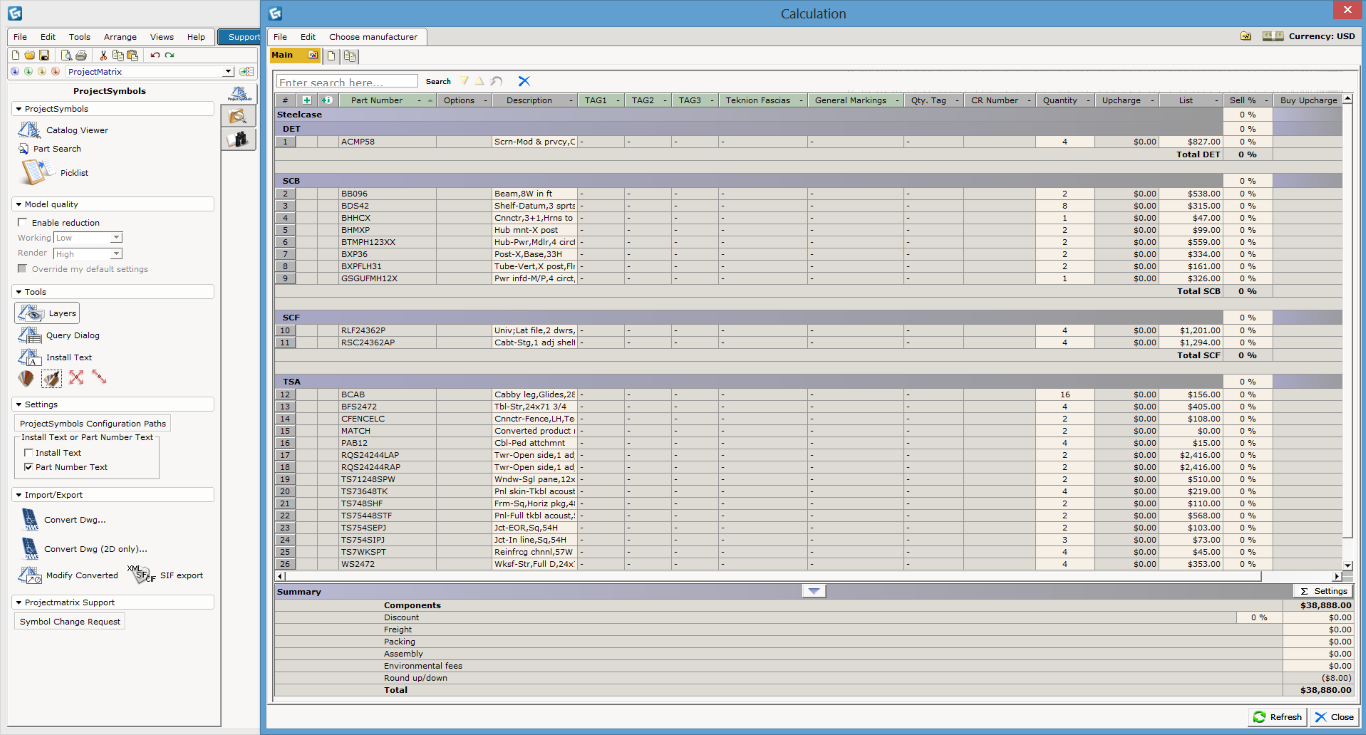Click the red crossed-arrows tool icon
Image resolution: width=1366 pixels, height=735 pixels.
coord(76,378)
